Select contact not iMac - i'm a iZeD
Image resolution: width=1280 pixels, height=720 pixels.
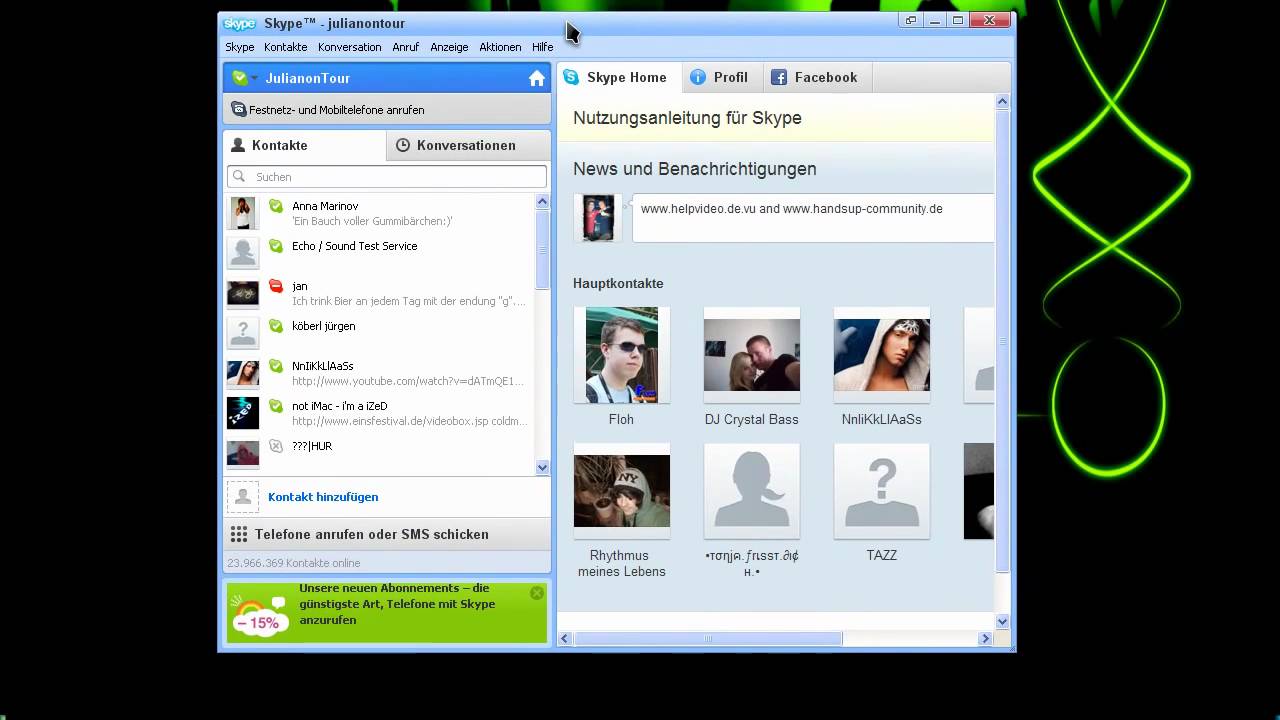[x=379, y=413]
